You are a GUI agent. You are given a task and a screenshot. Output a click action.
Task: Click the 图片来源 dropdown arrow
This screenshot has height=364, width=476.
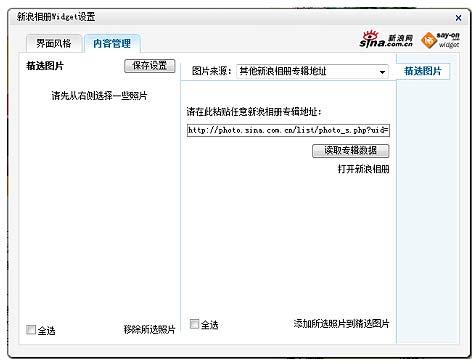(x=382, y=72)
